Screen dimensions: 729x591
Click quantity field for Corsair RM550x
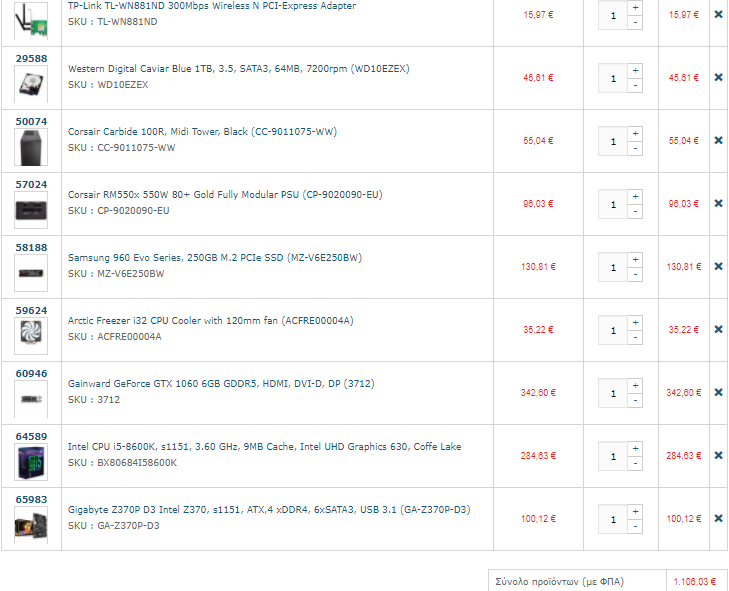coord(613,204)
